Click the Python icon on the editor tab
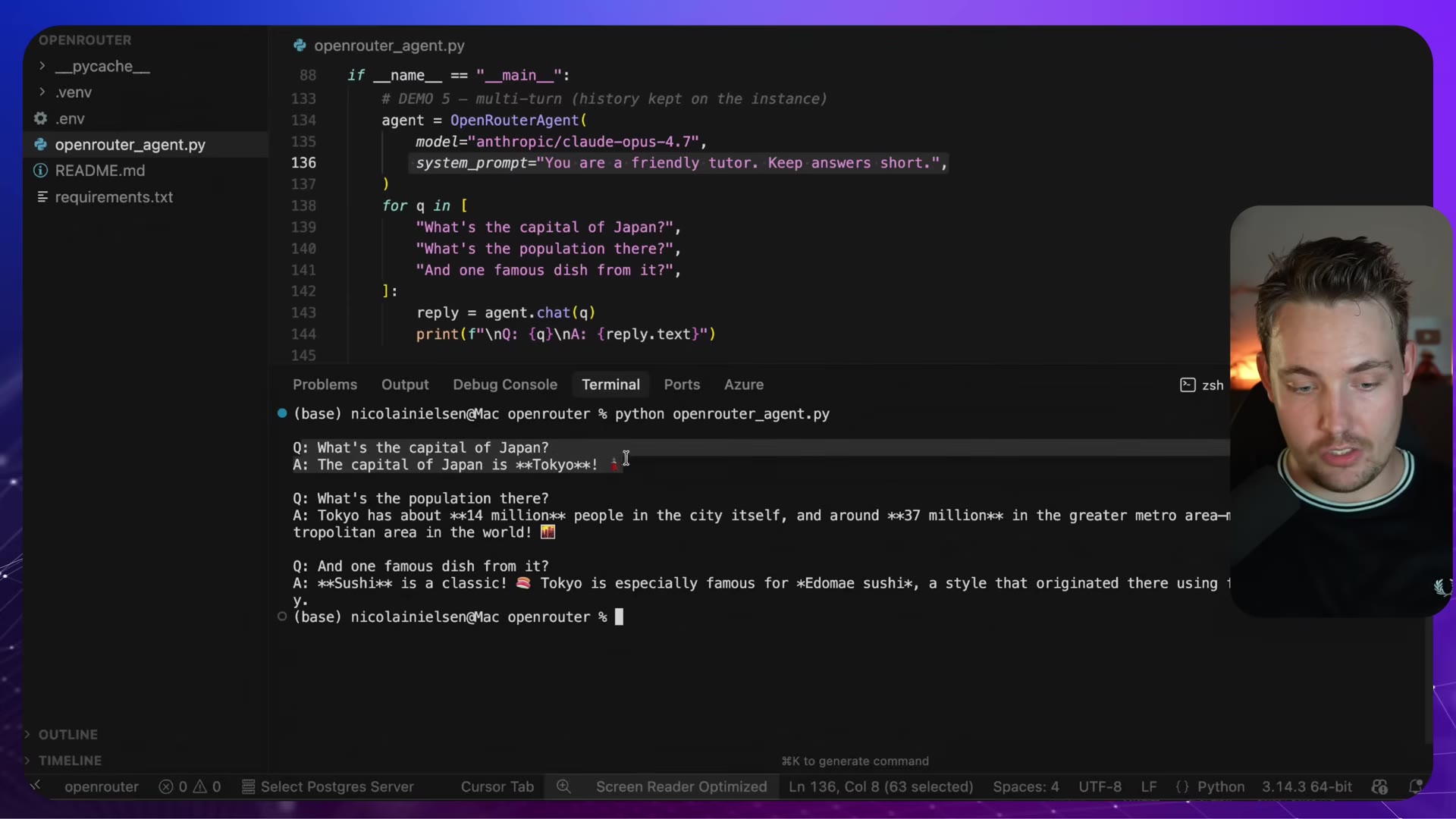Viewport: 1456px width, 819px height. pos(300,45)
